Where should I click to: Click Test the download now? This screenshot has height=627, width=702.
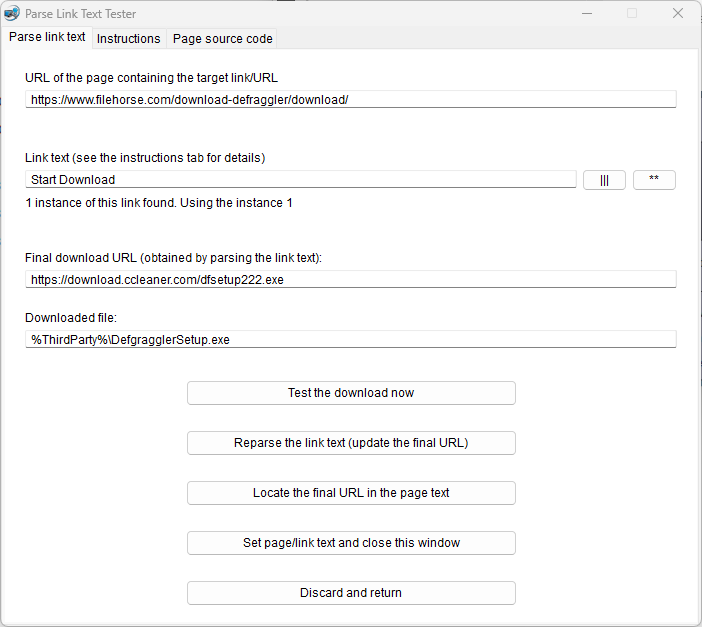[x=351, y=393]
